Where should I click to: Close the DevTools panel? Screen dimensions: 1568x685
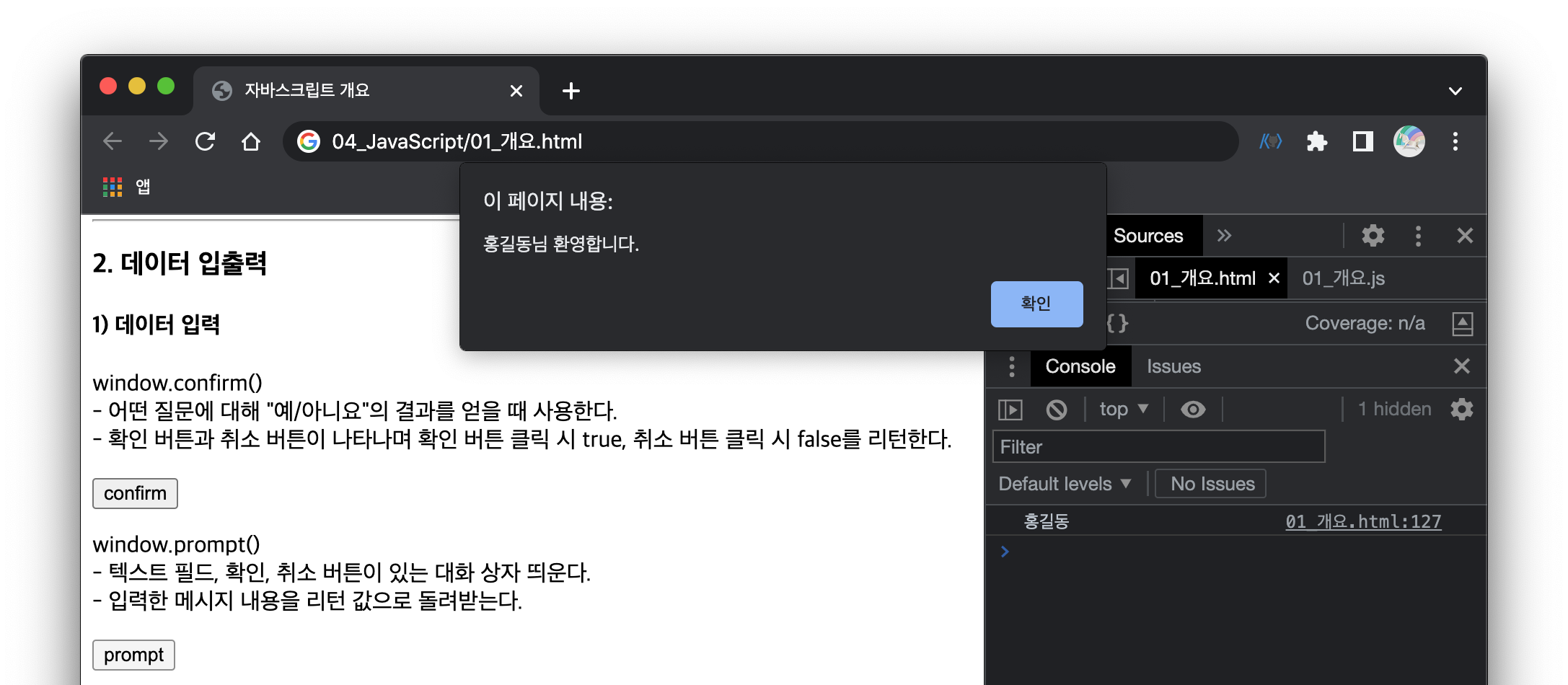tap(1465, 236)
